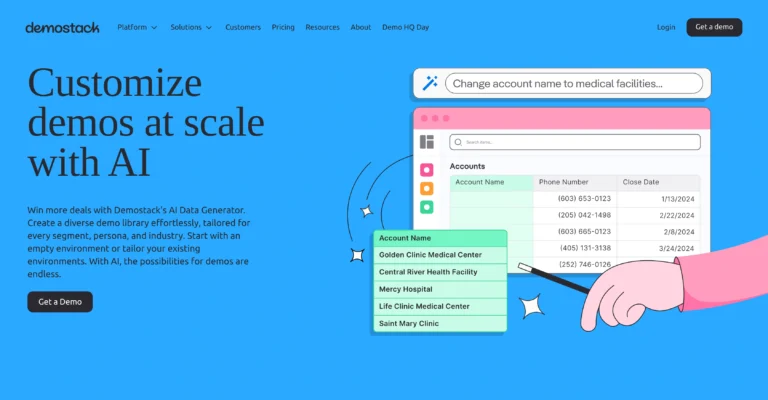Open the Demo HQ Day link
Screen dimensions: 768x400
[405, 27]
